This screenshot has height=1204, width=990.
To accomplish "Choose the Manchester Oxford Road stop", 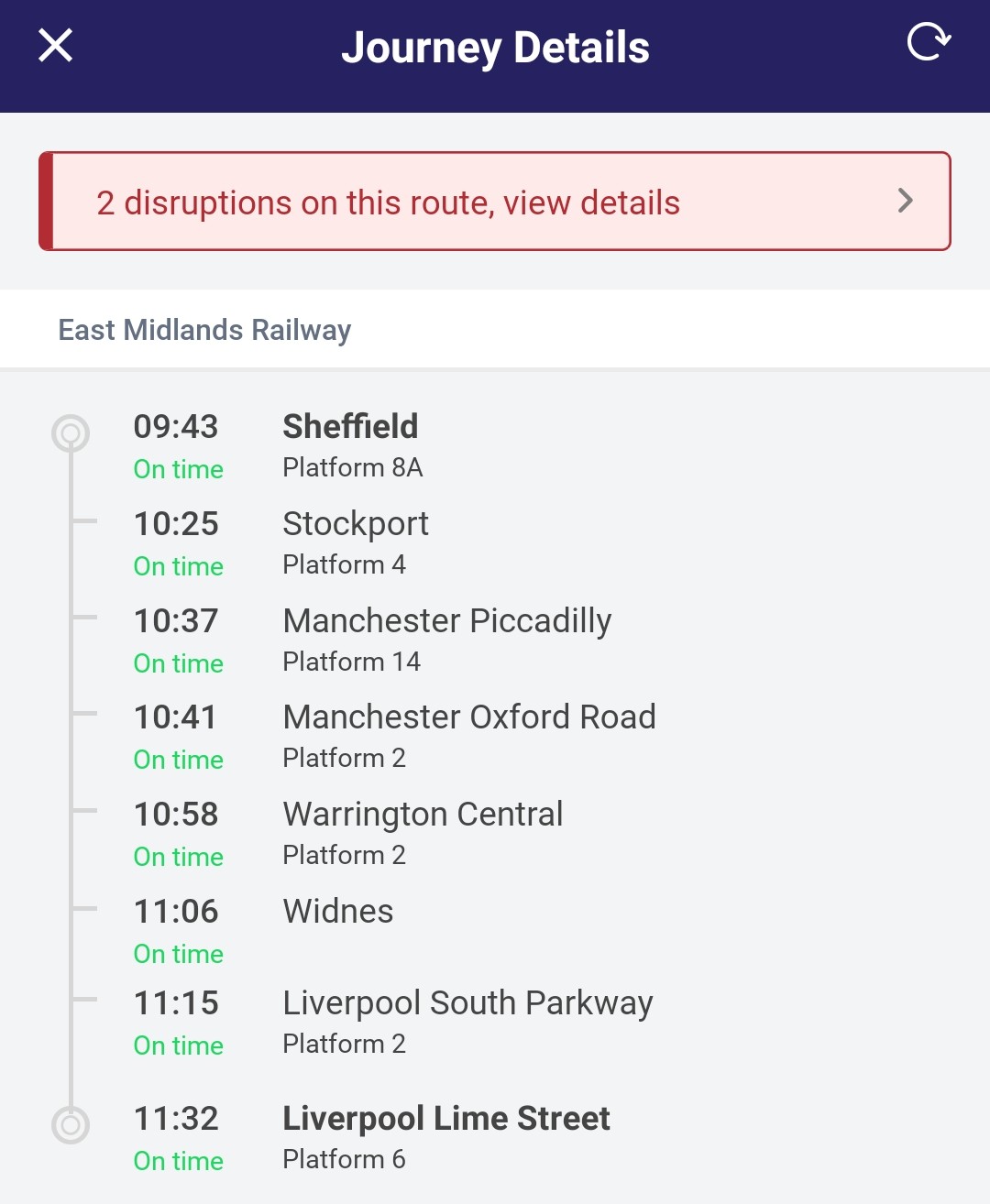I will (469, 717).
